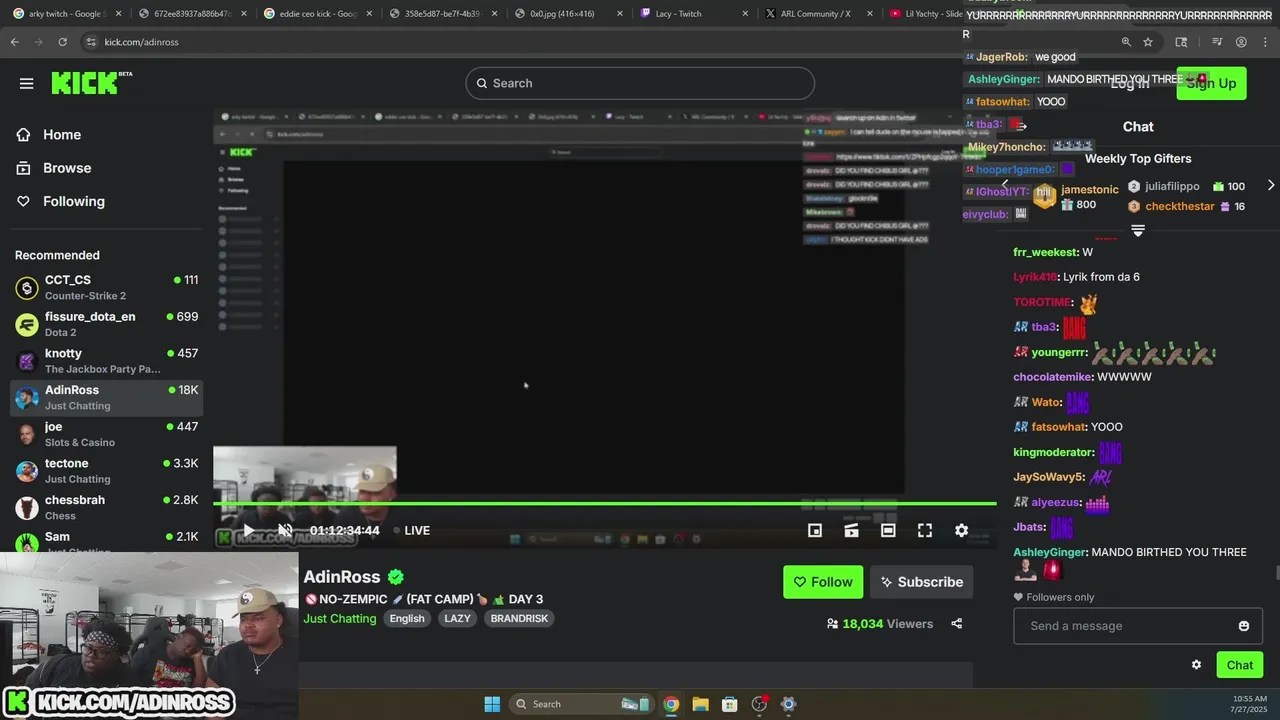Show next Weekly Top Gifters
The image size is (1280, 720).
pos(1271,186)
